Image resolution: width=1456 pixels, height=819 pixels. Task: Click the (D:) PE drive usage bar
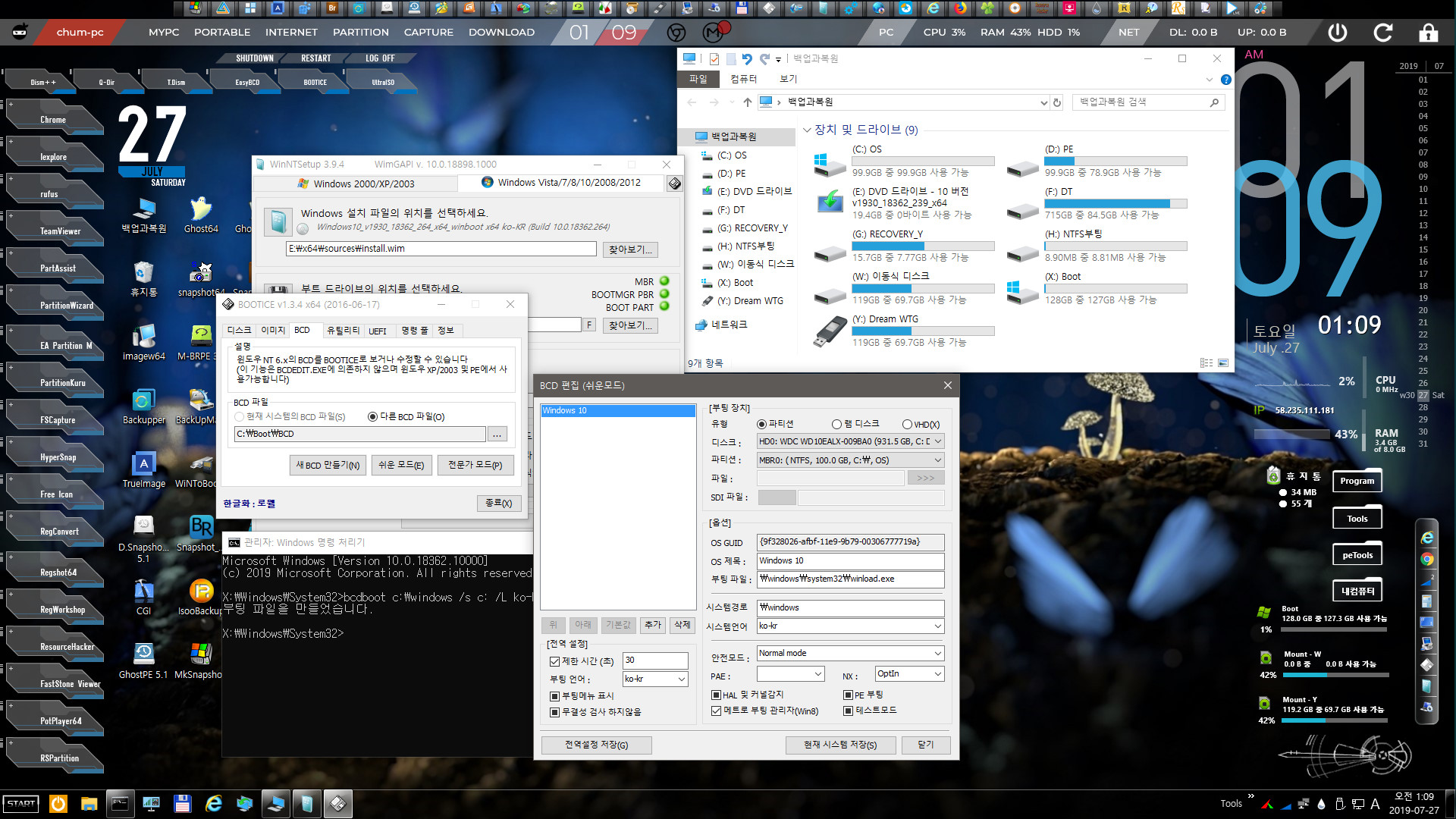1116,162
